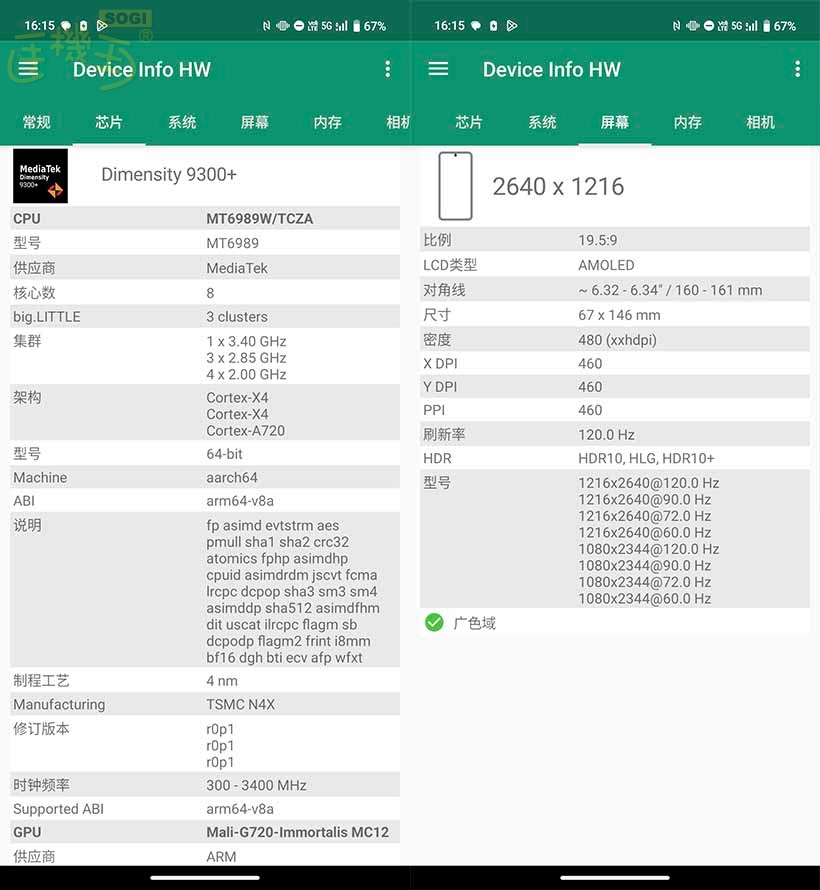This screenshot has width=820, height=890.
Task: Tap the Dimensity 9300+ heading
Action: (169, 174)
